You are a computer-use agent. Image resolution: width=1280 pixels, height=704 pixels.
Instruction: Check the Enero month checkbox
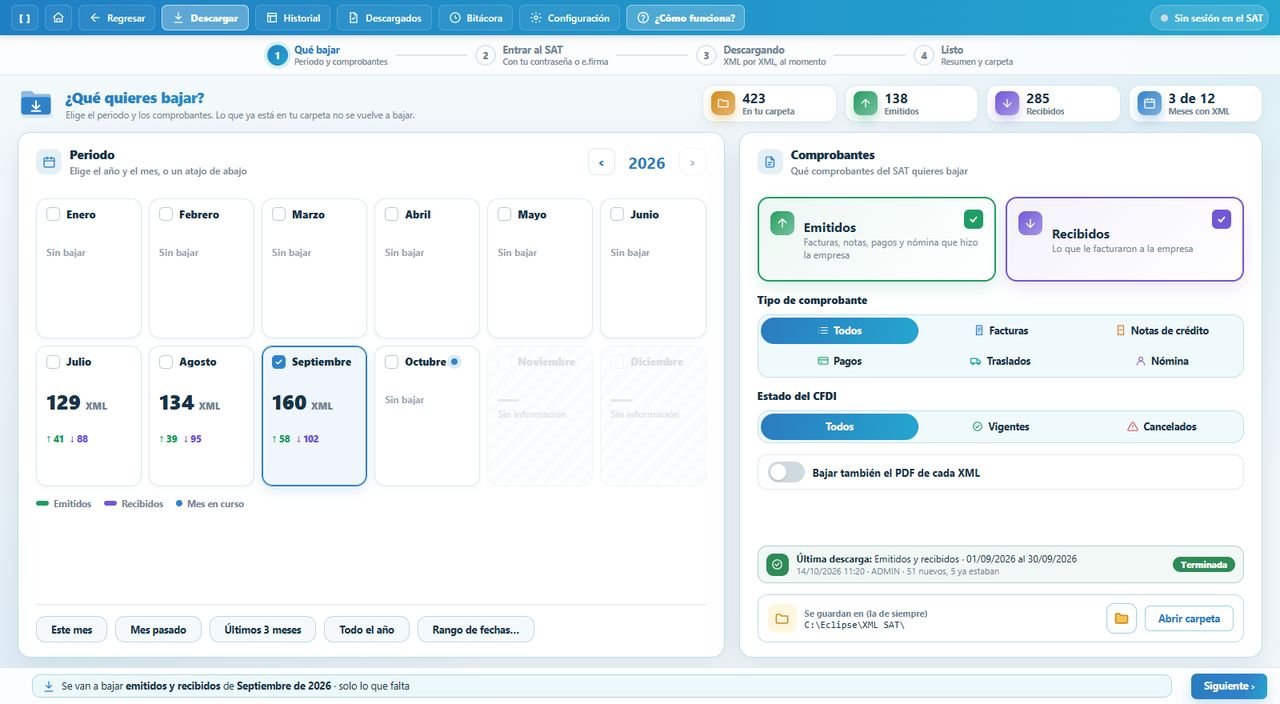pos(54,214)
